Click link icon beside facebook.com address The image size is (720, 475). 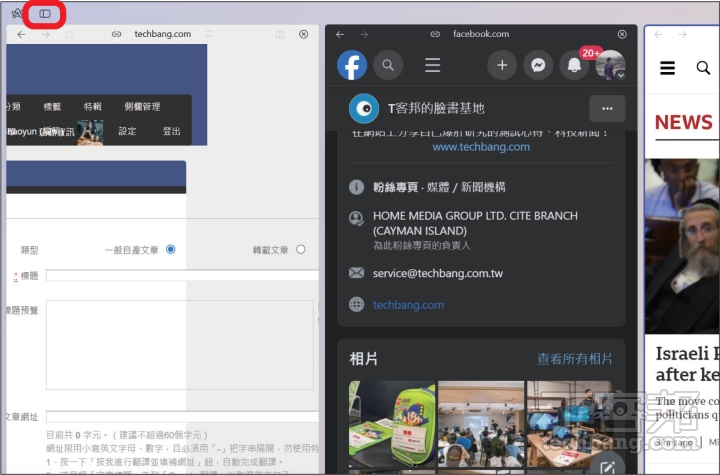pos(435,34)
